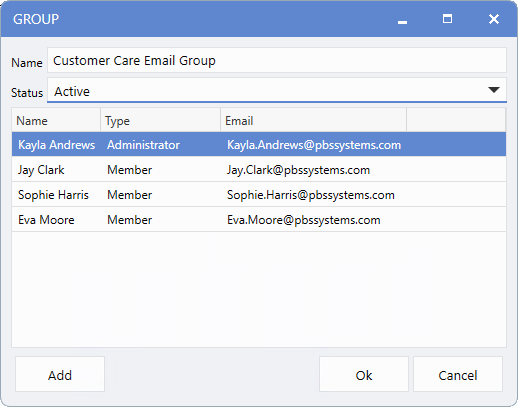Minimize the GROUP dialog window
This screenshot has height=407, width=518.
tap(402, 19)
